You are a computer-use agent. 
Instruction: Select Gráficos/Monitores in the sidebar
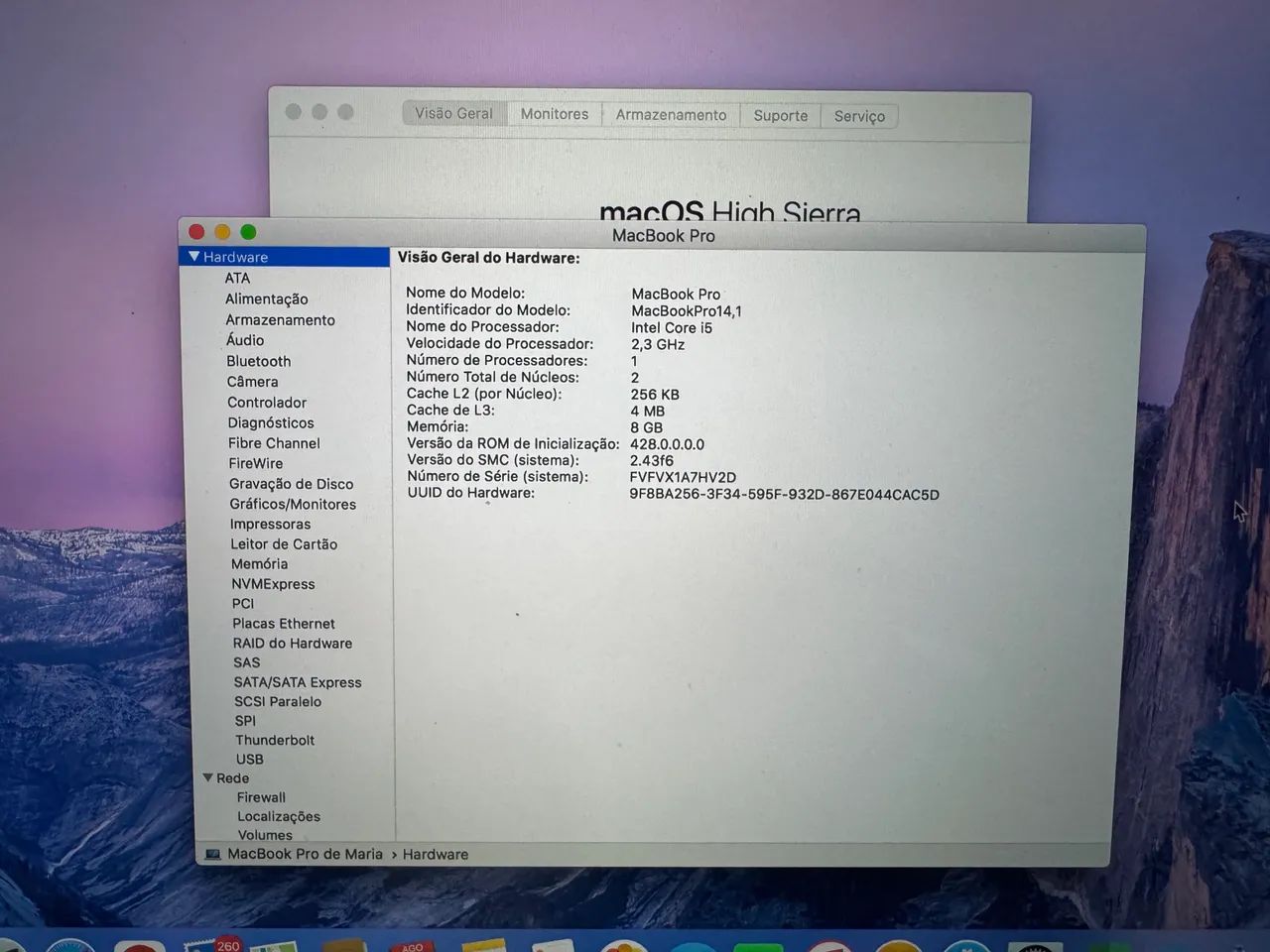click(293, 504)
